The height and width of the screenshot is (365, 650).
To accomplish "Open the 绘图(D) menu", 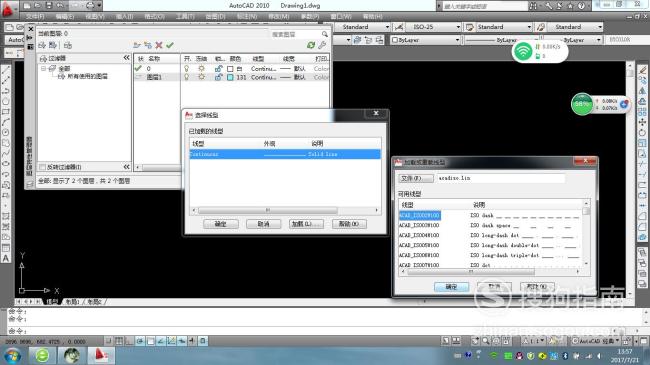I will pyautogui.click(x=215, y=16).
